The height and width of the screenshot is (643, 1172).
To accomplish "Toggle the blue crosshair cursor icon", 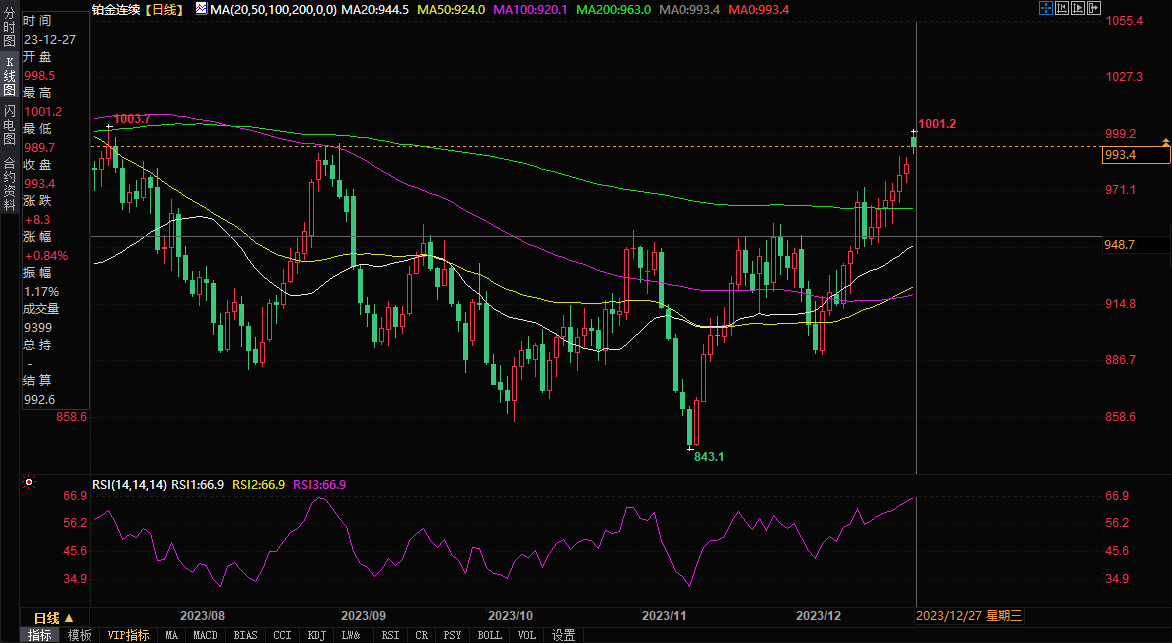I will click(1046, 9).
